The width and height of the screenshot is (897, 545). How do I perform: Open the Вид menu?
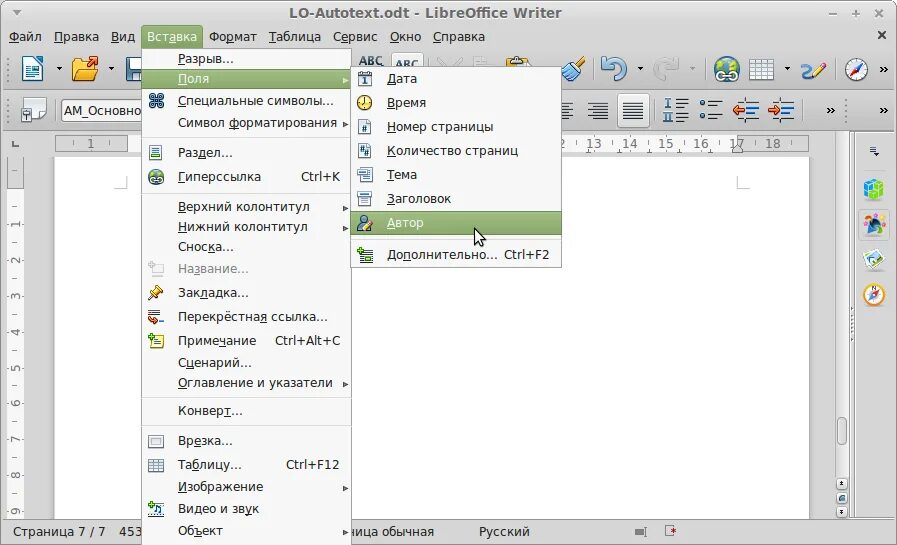coord(122,37)
